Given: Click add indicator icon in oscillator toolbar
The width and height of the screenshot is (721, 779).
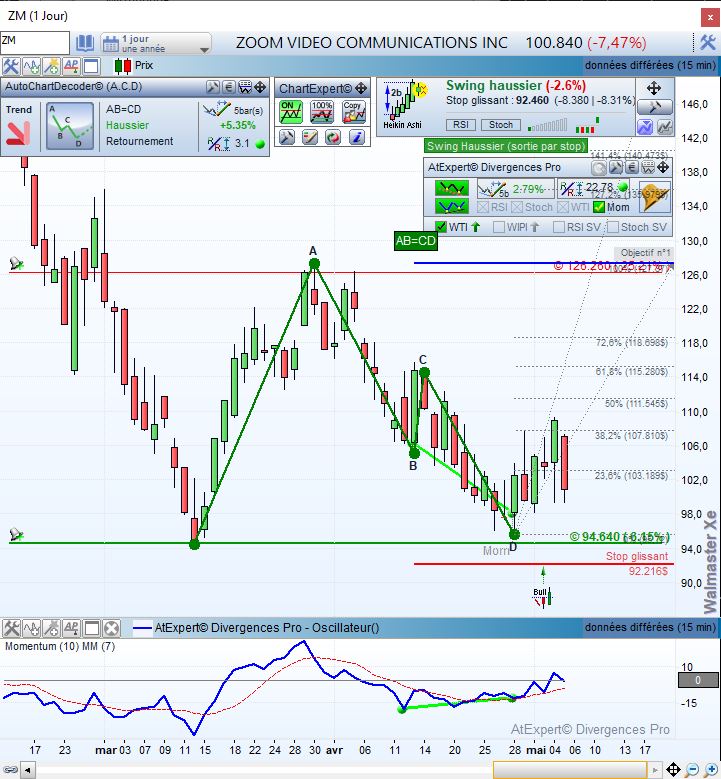Looking at the screenshot, I should click(31, 628).
